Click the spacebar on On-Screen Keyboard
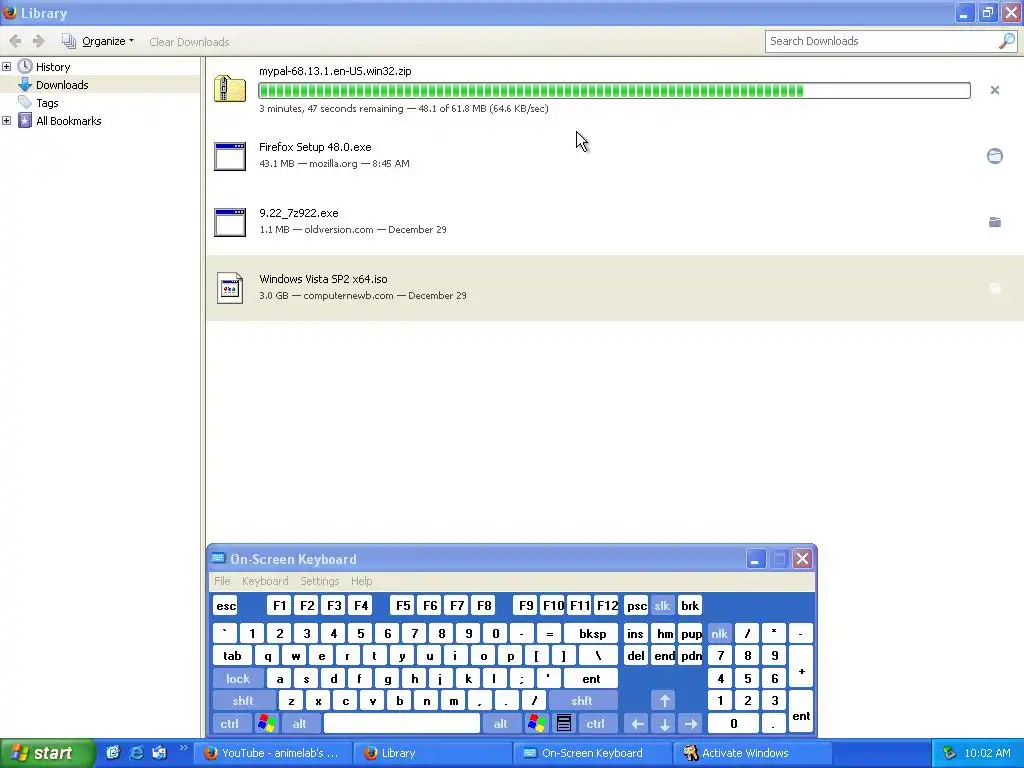This screenshot has width=1024, height=768. (x=402, y=723)
